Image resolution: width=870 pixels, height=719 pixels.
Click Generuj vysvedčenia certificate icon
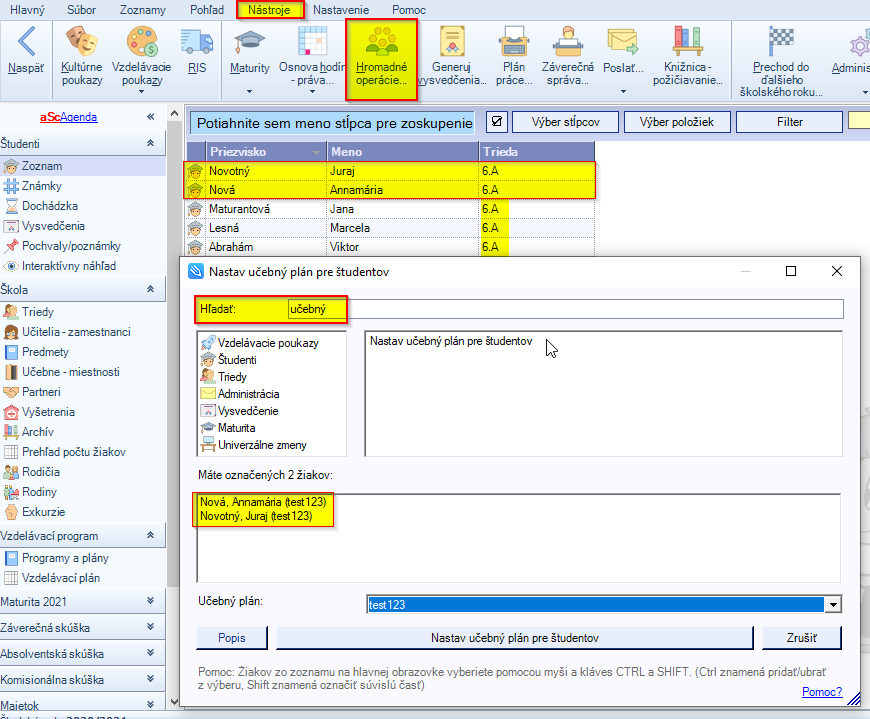tap(452, 42)
